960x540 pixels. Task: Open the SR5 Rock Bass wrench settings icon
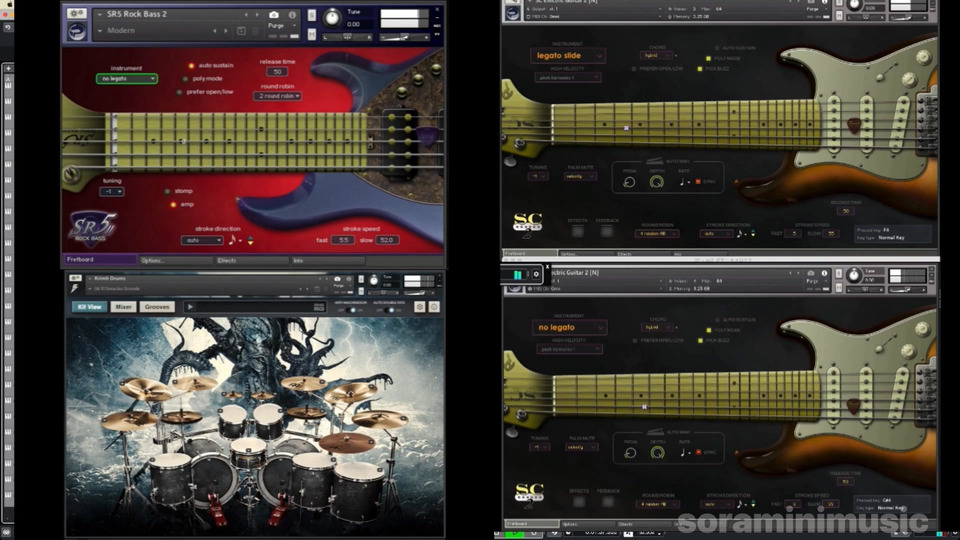tap(77, 13)
